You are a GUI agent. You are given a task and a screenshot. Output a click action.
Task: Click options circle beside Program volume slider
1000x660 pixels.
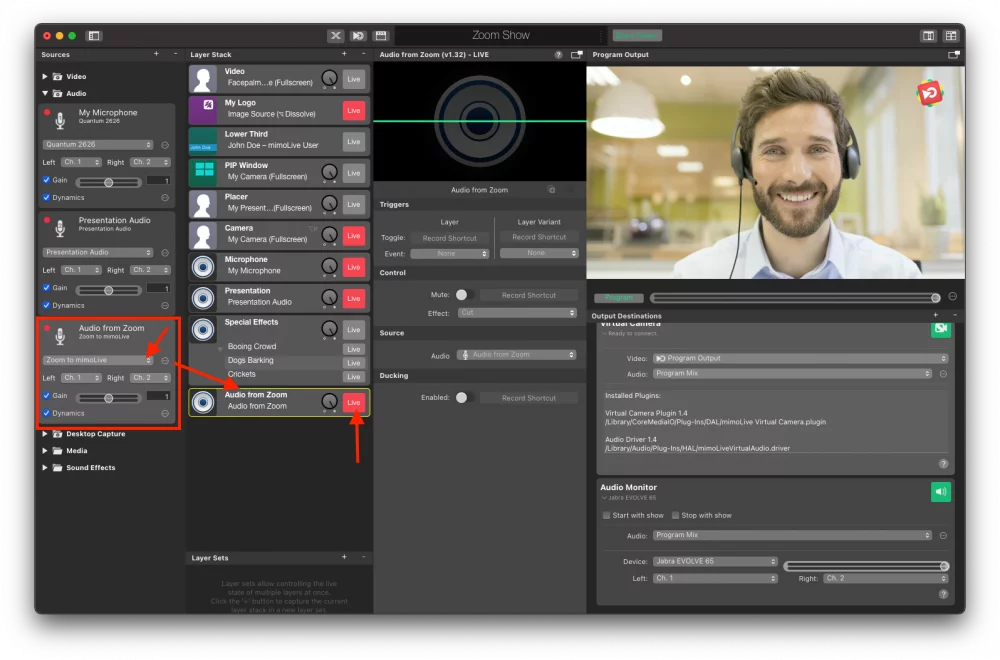tap(953, 297)
